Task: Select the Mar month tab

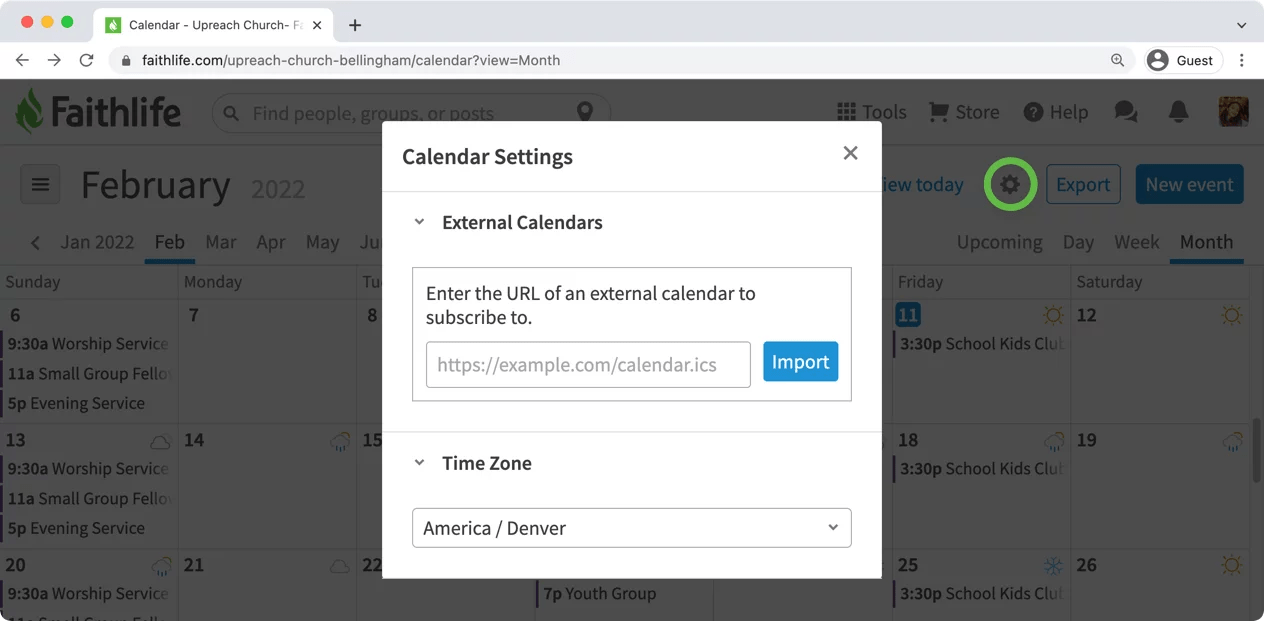Action: 220,242
